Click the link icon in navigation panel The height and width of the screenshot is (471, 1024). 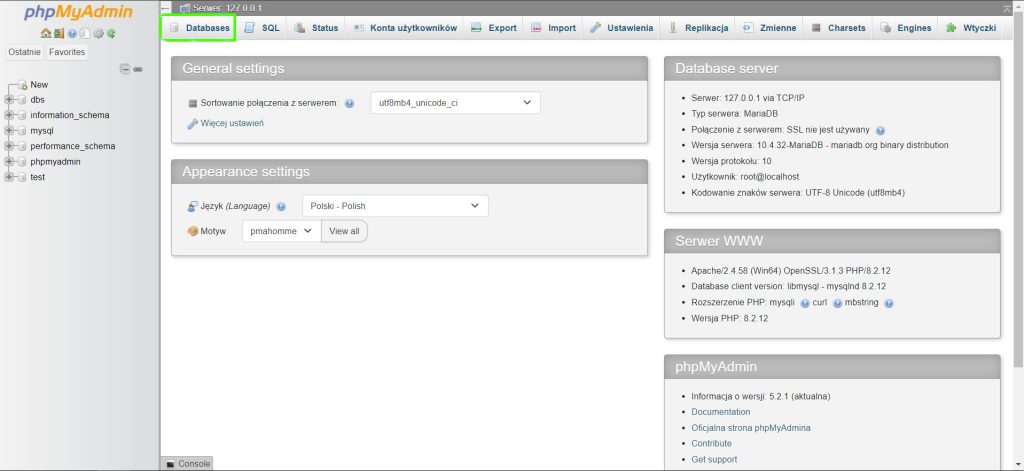pyautogui.click(x=138, y=69)
